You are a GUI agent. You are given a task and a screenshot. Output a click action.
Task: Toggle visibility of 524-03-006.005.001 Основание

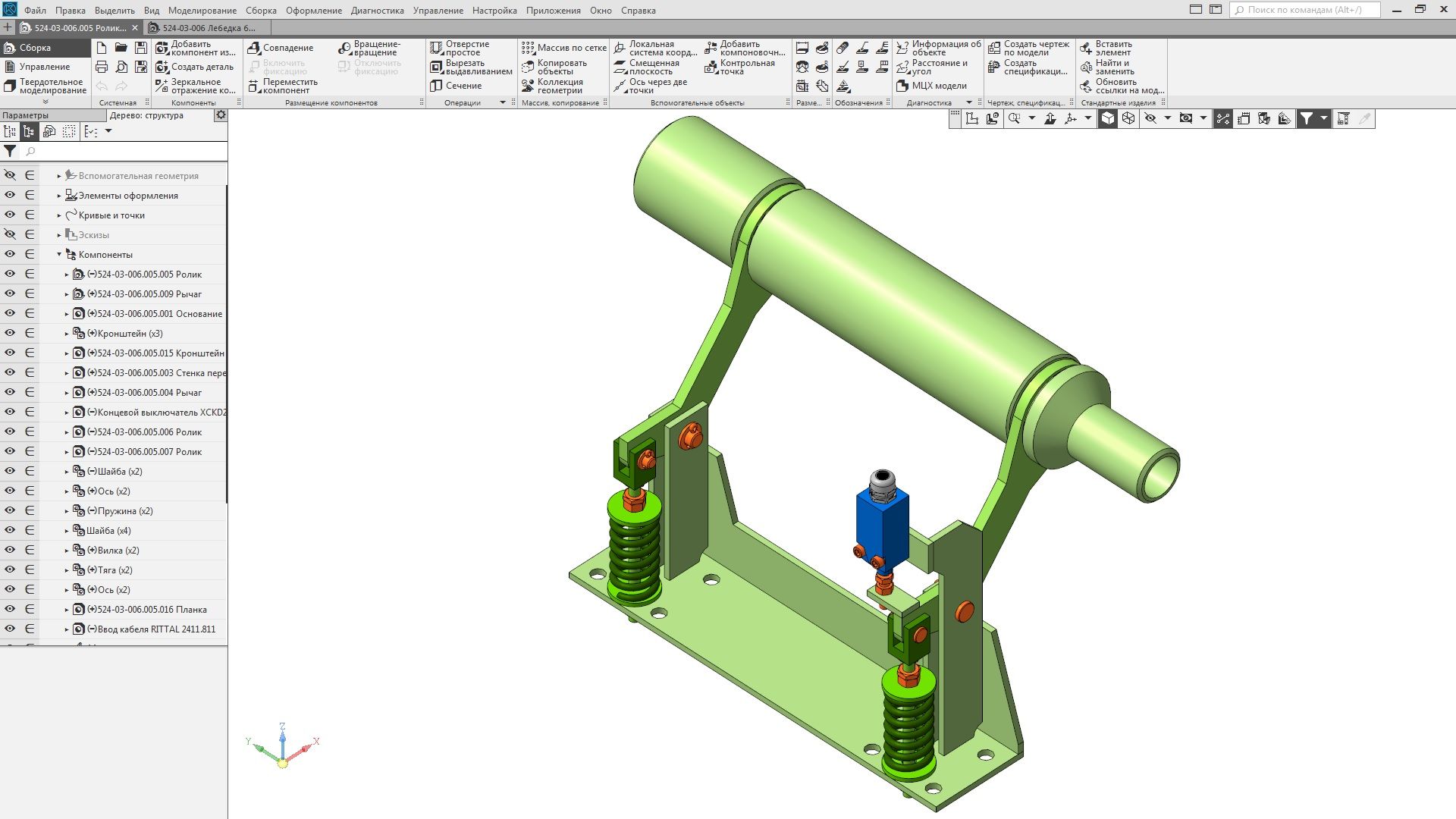[x=10, y=313]
